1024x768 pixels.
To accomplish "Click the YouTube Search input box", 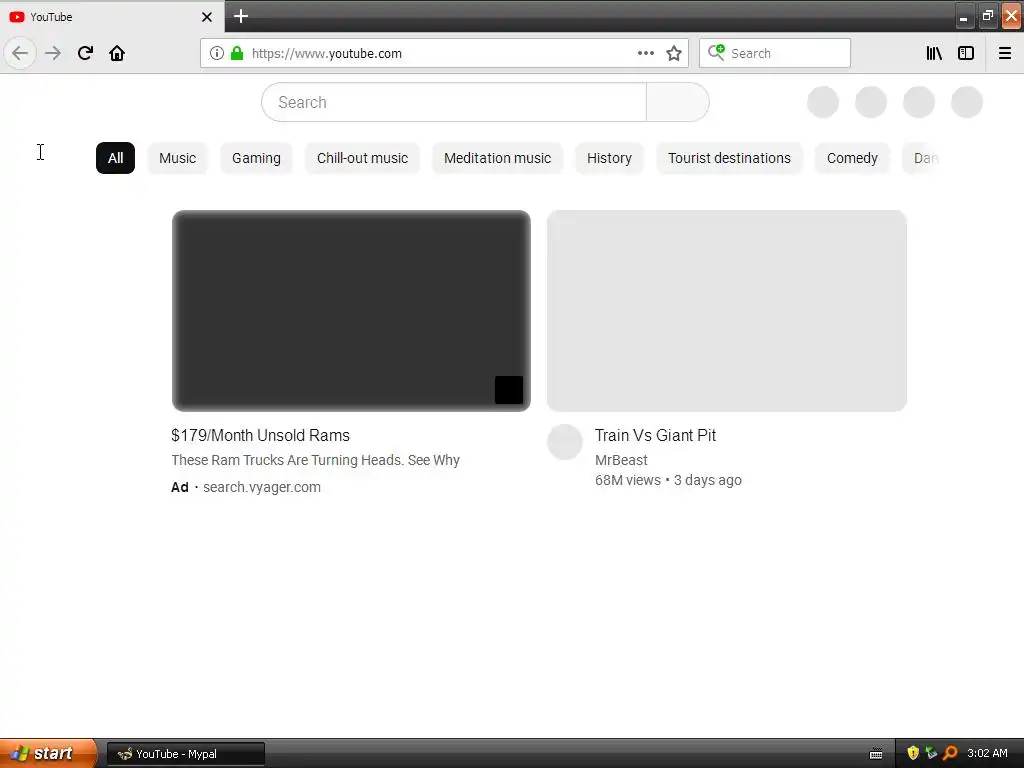I will (x=454, y=102).
